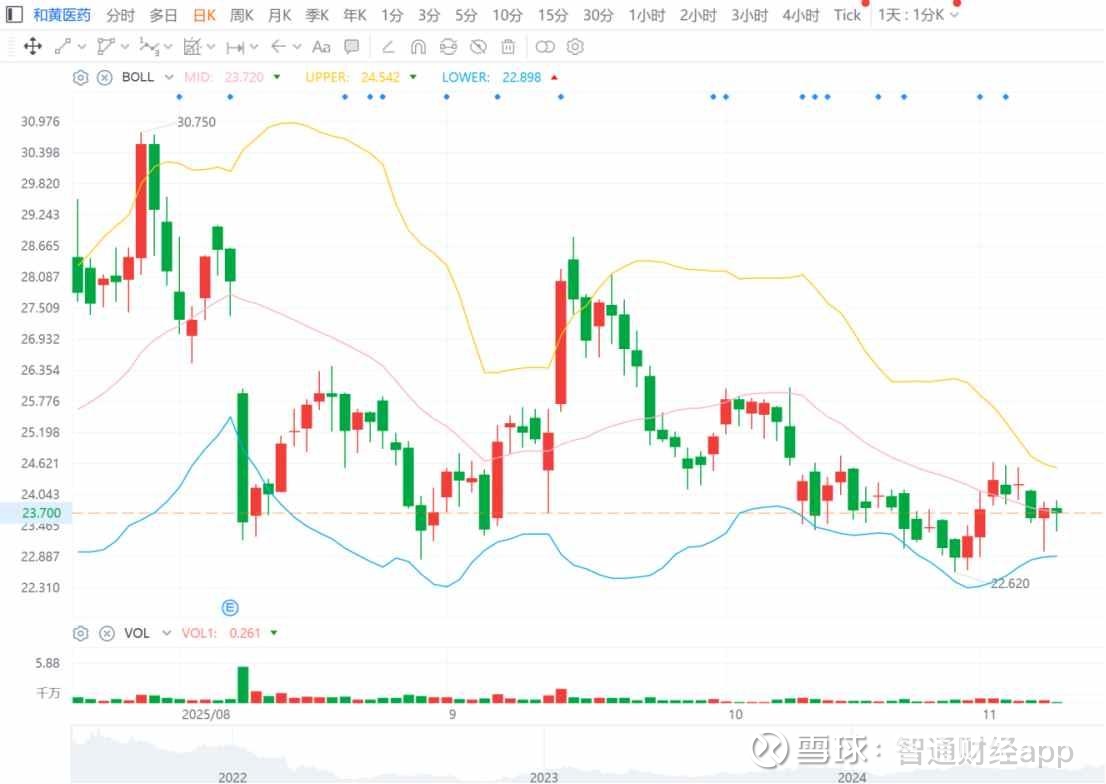Select the trend line drawing tool

pyautogui.click(x=63, y=47)
